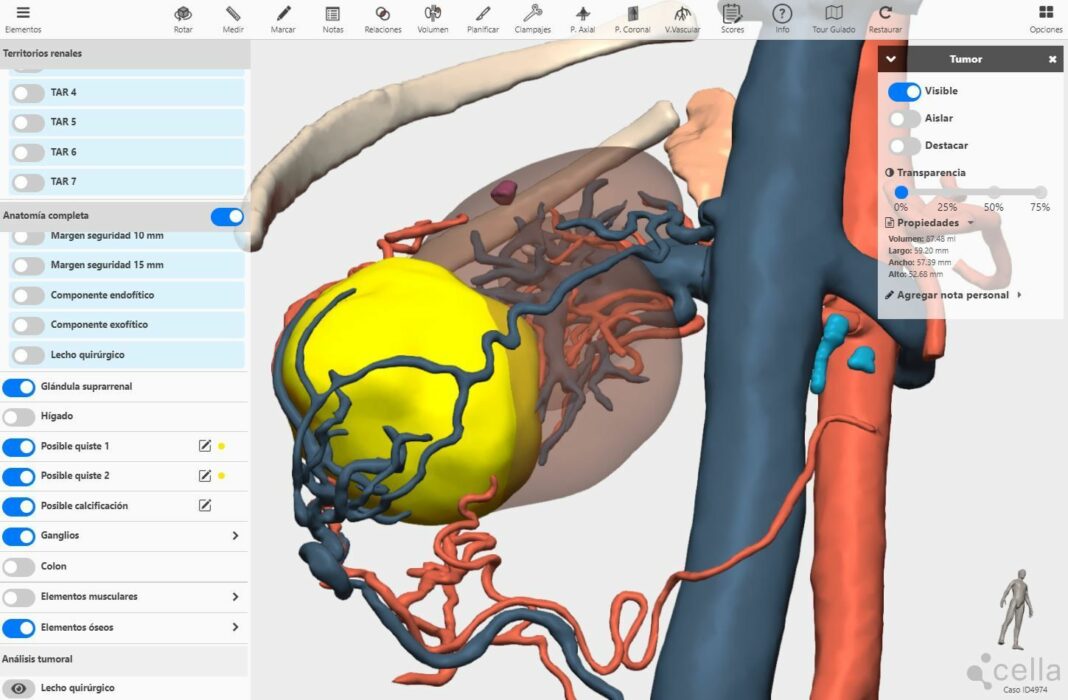Expand the Ganglios entry
Viewport: 1068px width, 700px height.
click(x=234, y=536)
